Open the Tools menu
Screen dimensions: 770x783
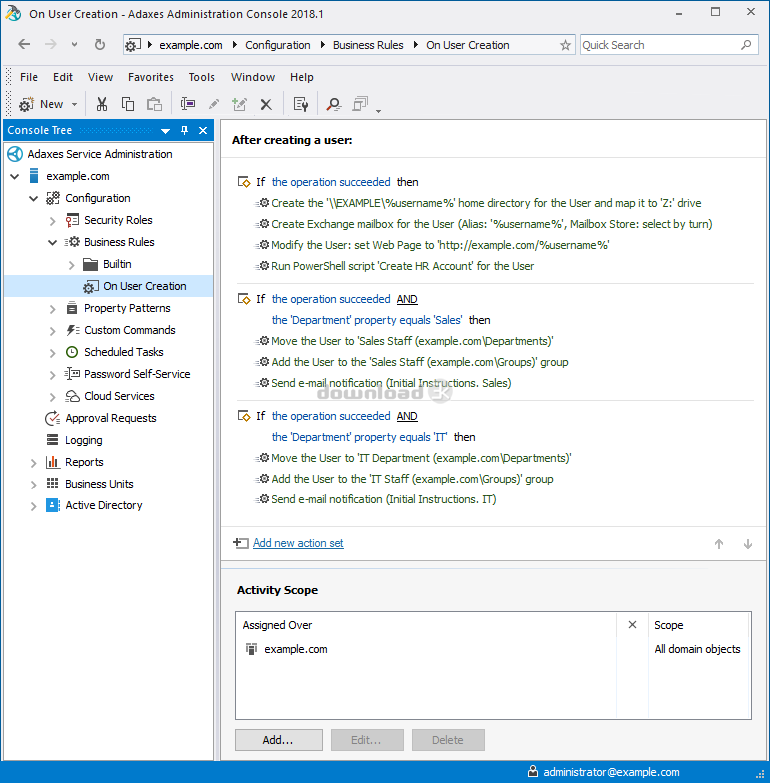click(x=201, y=77)
